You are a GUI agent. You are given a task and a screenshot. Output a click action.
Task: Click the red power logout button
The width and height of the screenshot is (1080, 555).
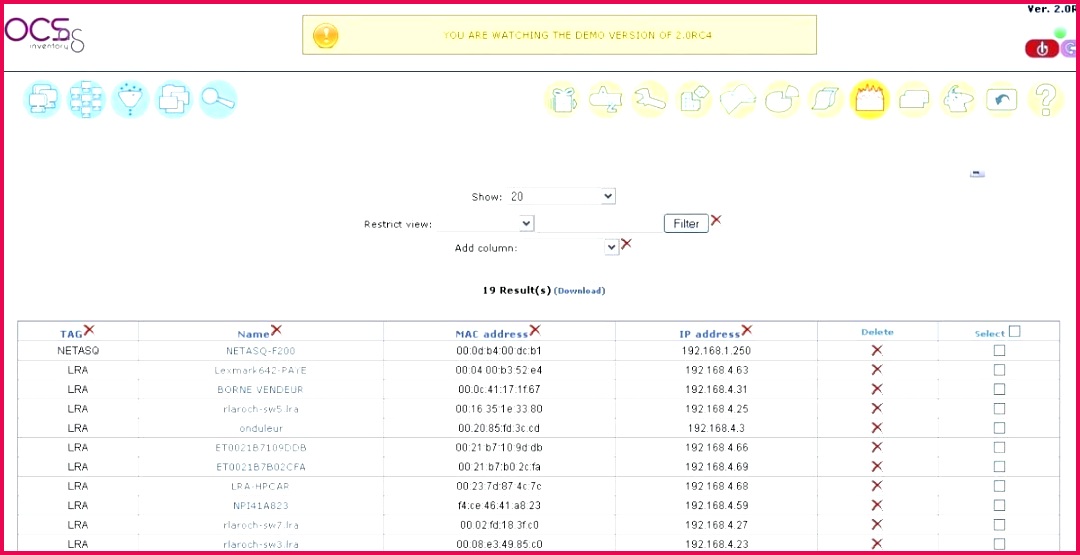point(1042,49)
